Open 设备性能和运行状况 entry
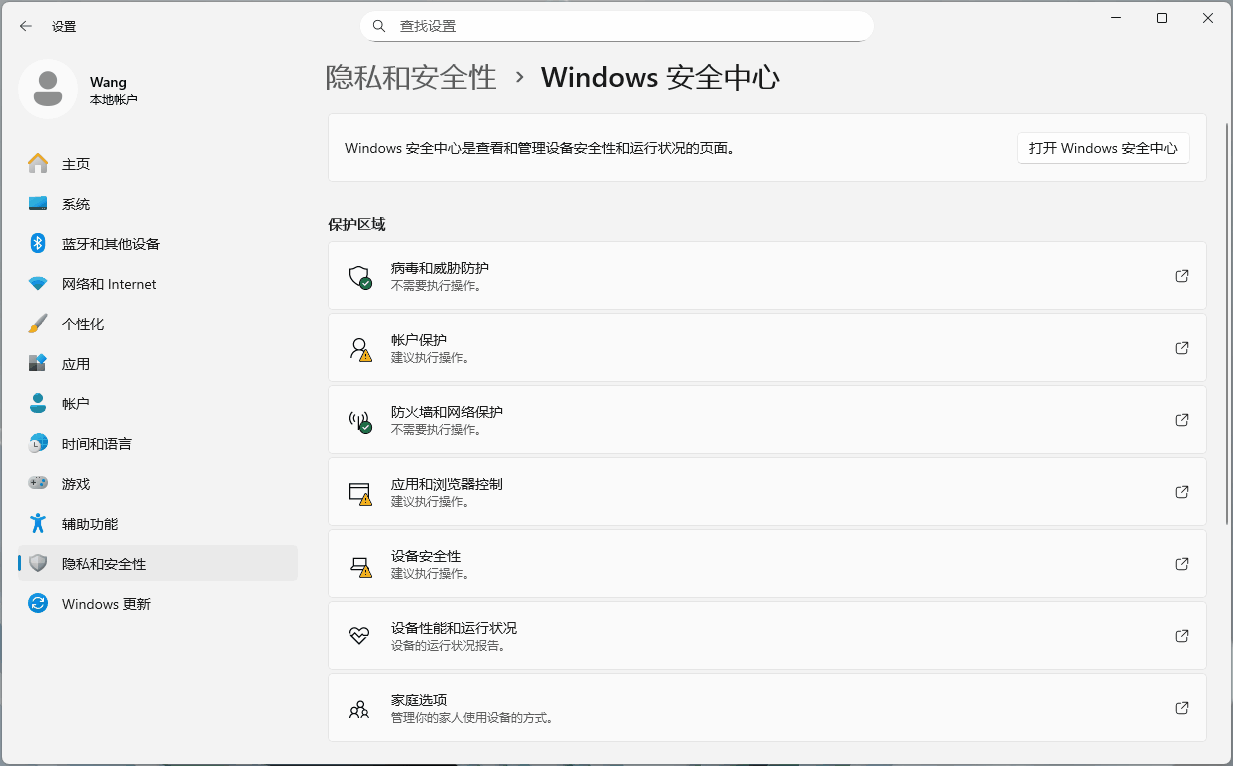The image size is (1233, 766). (767, 636)
